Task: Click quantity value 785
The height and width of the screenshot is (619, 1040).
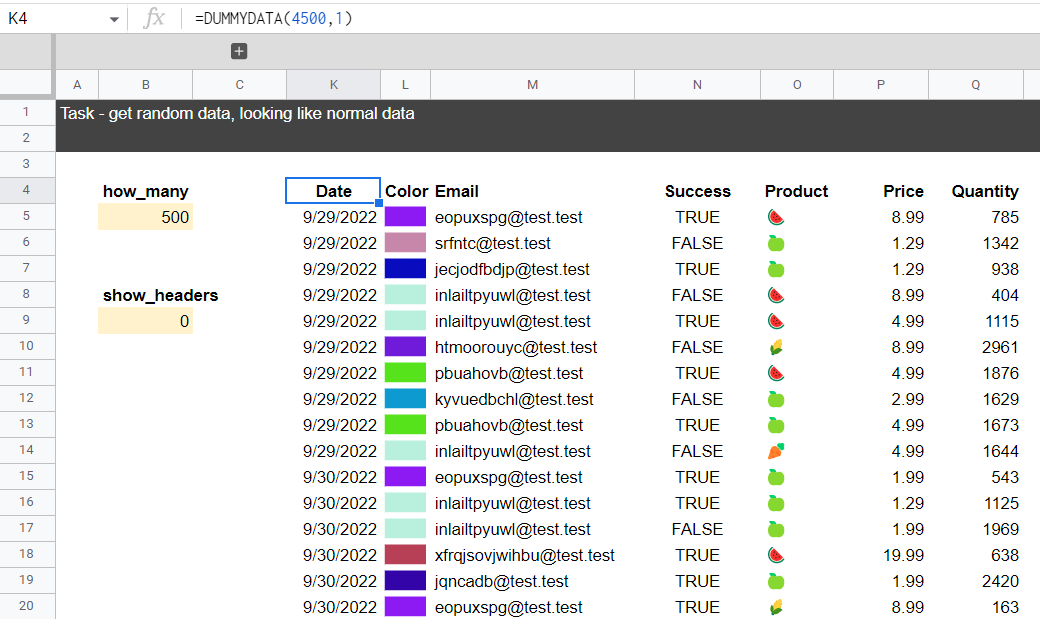Action: pyautogui.click(x=1006, y=217)
